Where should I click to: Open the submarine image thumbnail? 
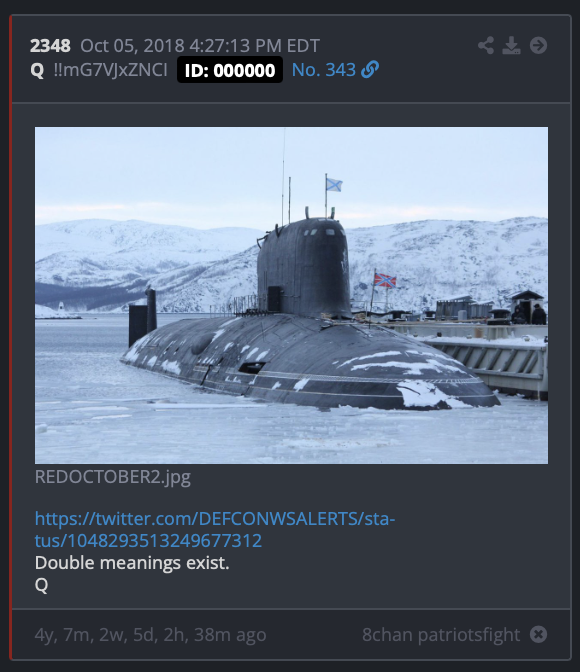(x=292, y=295)
